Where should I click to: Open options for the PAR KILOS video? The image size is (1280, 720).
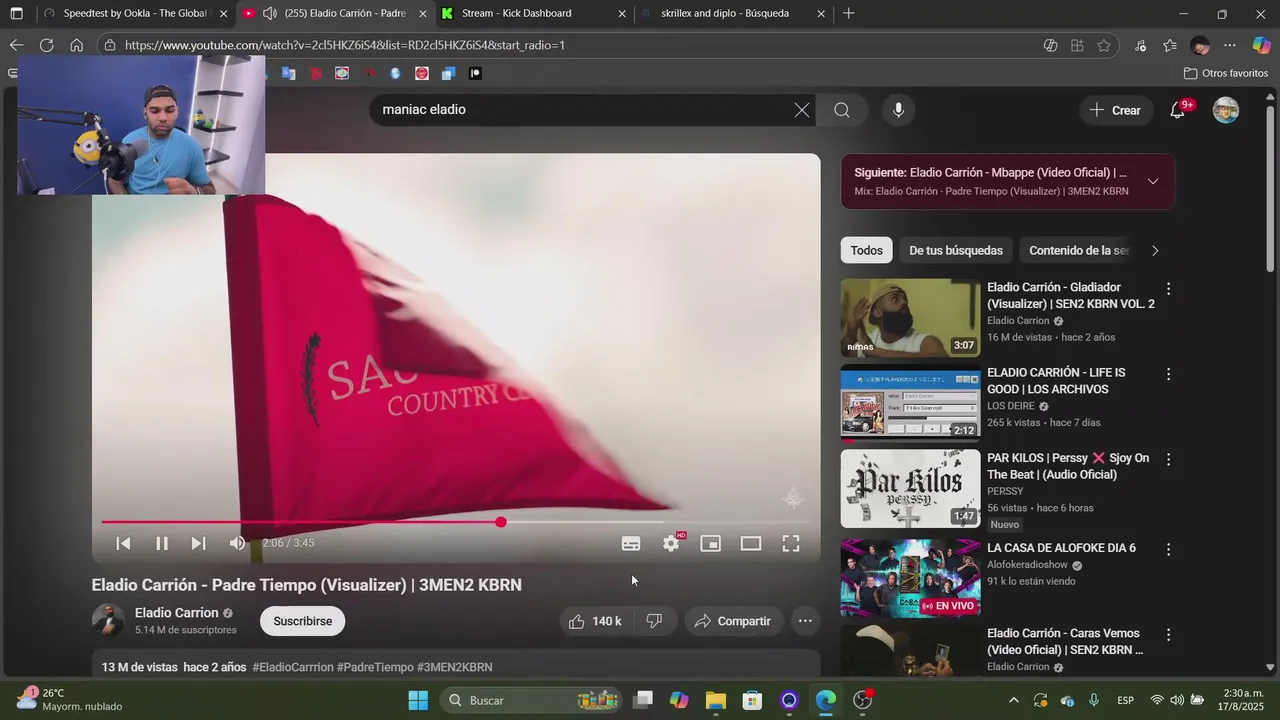1168,459
